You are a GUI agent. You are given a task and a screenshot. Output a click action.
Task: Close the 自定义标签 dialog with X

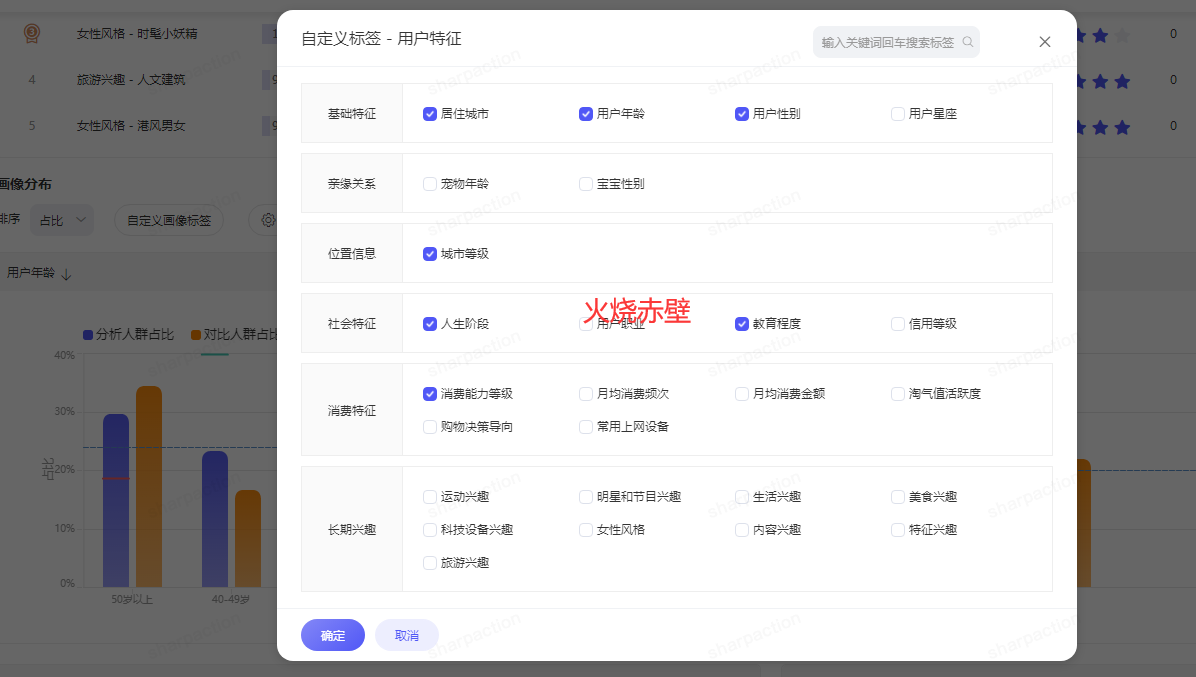[x=1045, y=42]
